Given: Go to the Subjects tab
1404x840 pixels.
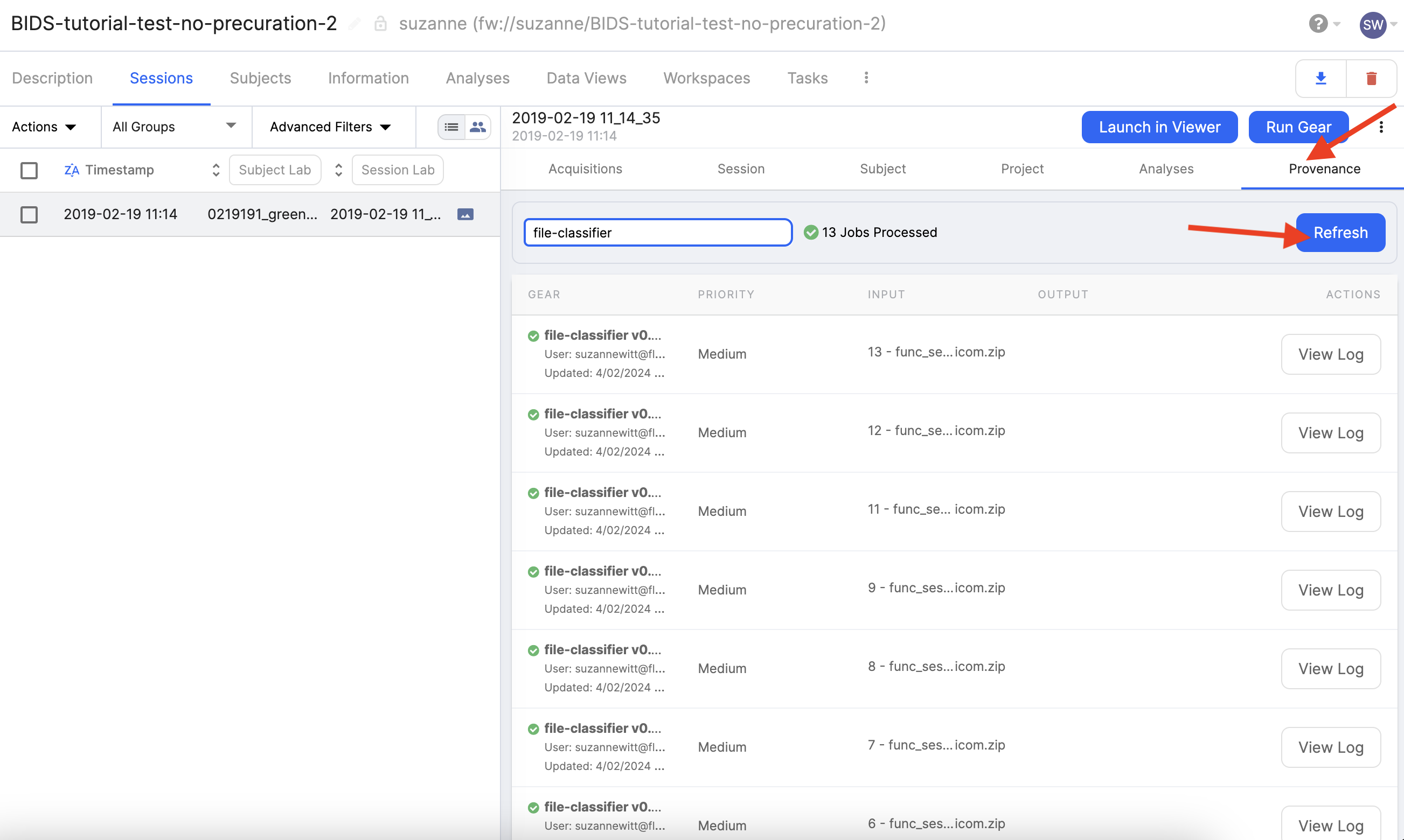Looking at the screenshot, I should pyautogui.click(x=261, y=78).
